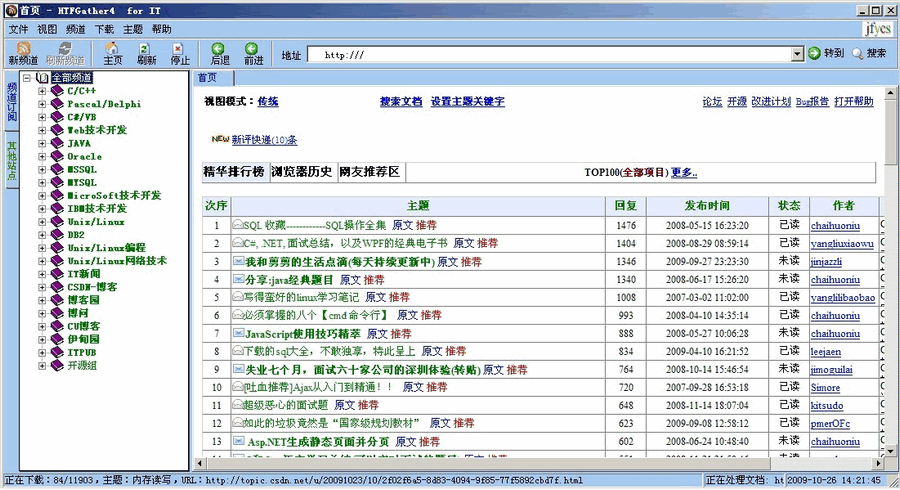Click the C/C++ channel book icon

click(x=57, y=91)
